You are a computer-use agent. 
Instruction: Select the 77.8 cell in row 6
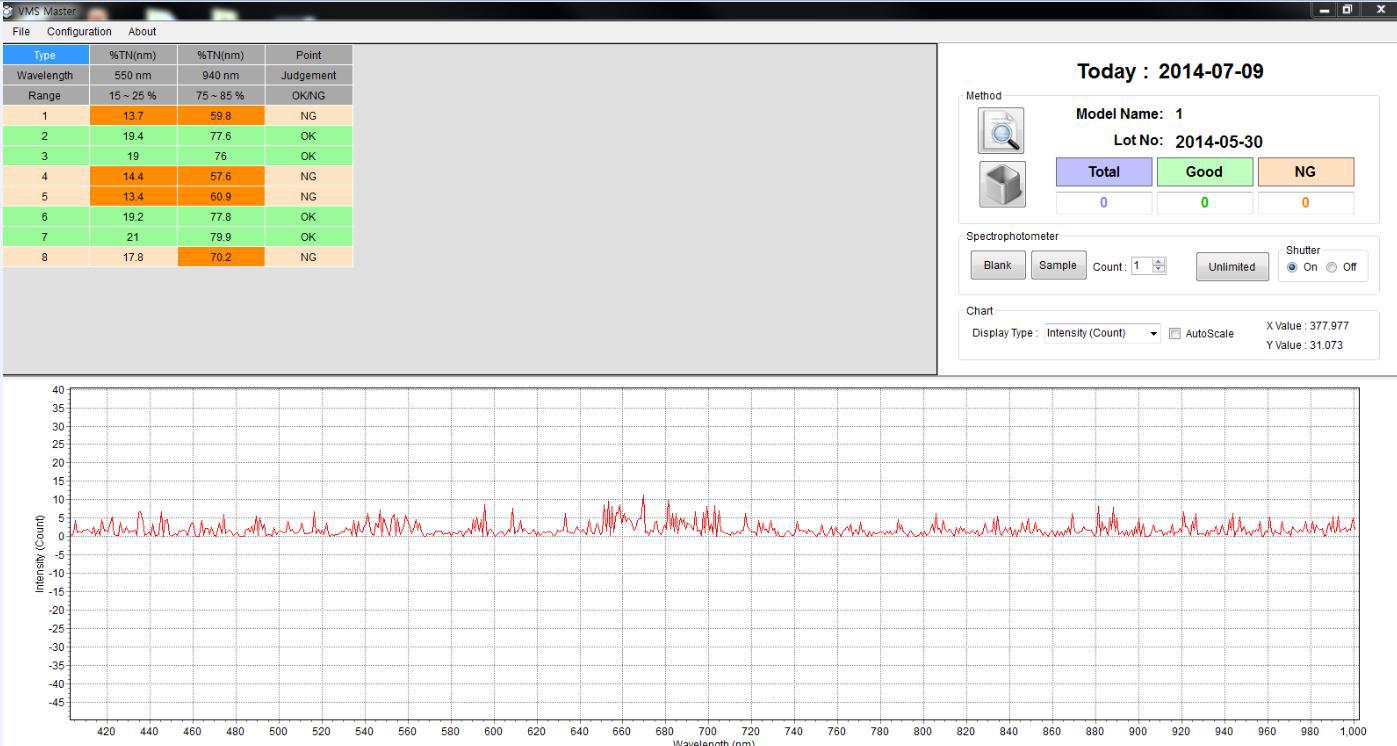click(221, 216)
